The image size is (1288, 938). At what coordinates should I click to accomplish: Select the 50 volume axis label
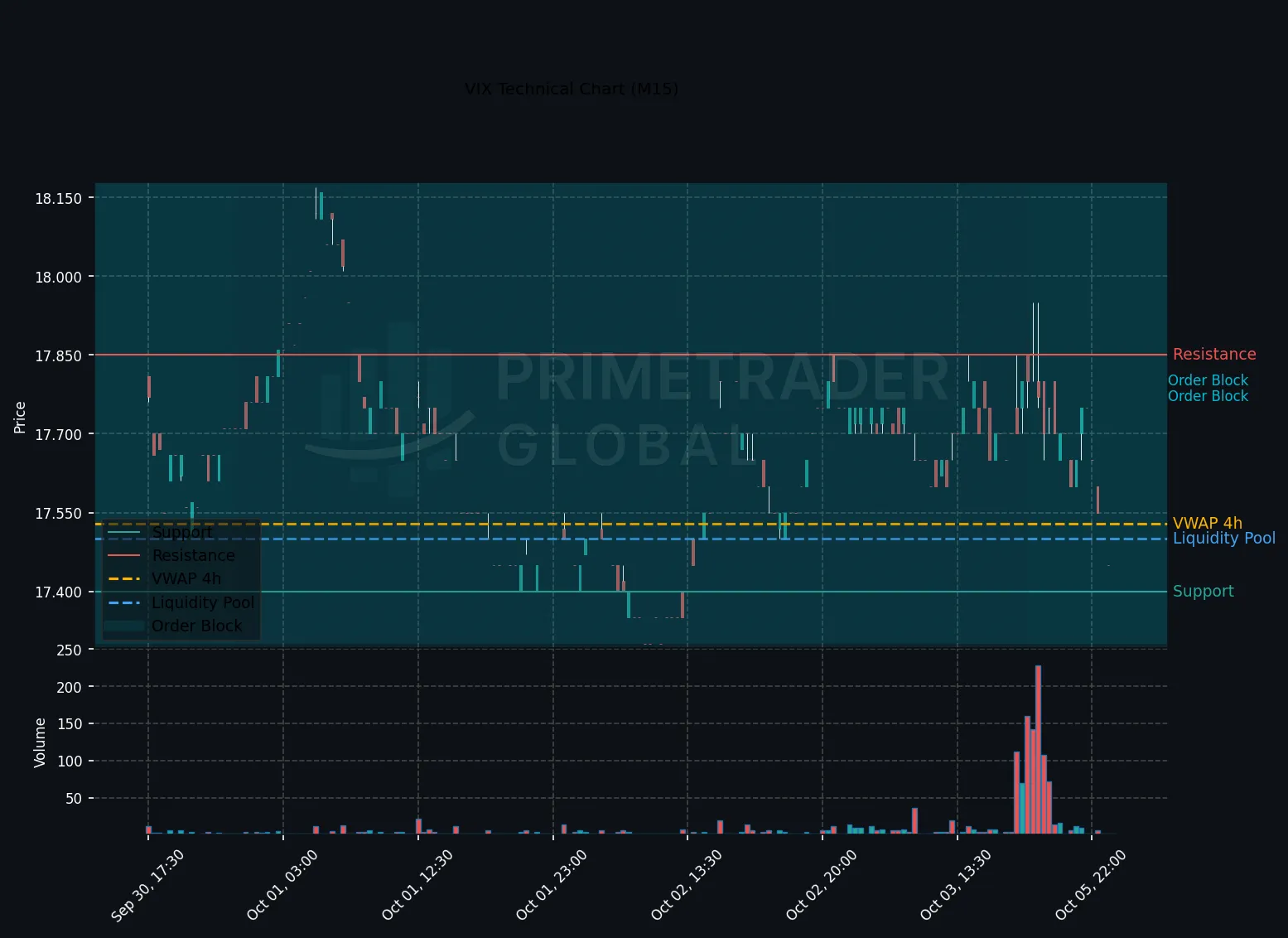(74, 798)
